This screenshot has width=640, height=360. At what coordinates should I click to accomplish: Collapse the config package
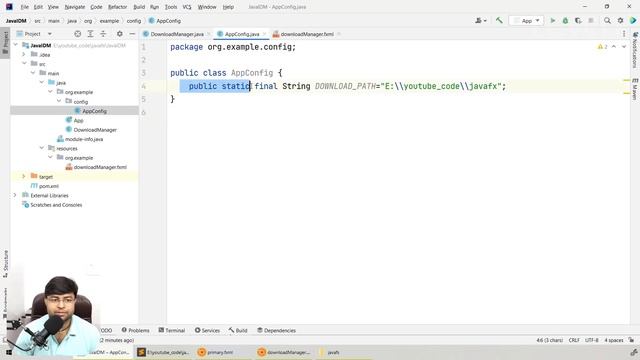pos(59,101)
